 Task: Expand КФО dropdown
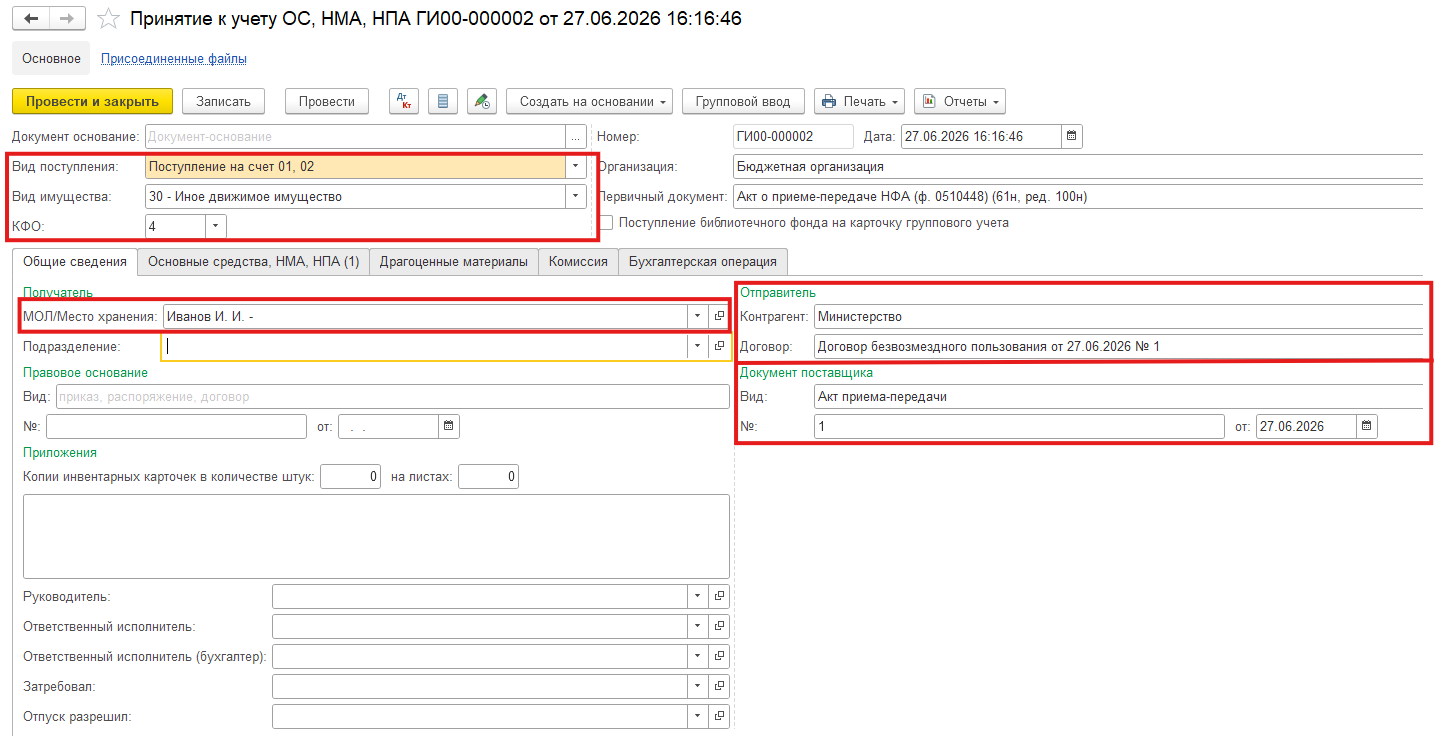[216, 227]
